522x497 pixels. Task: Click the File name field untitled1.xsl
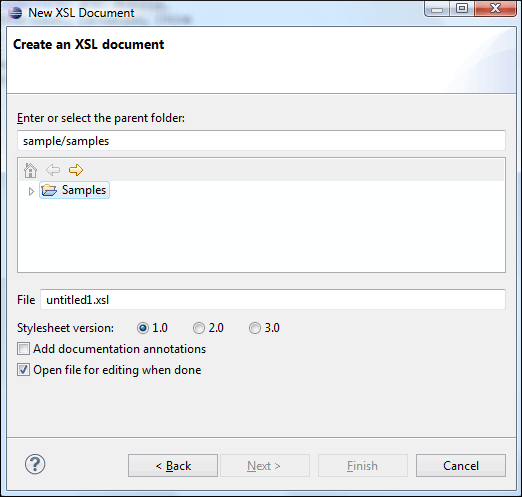273,300
